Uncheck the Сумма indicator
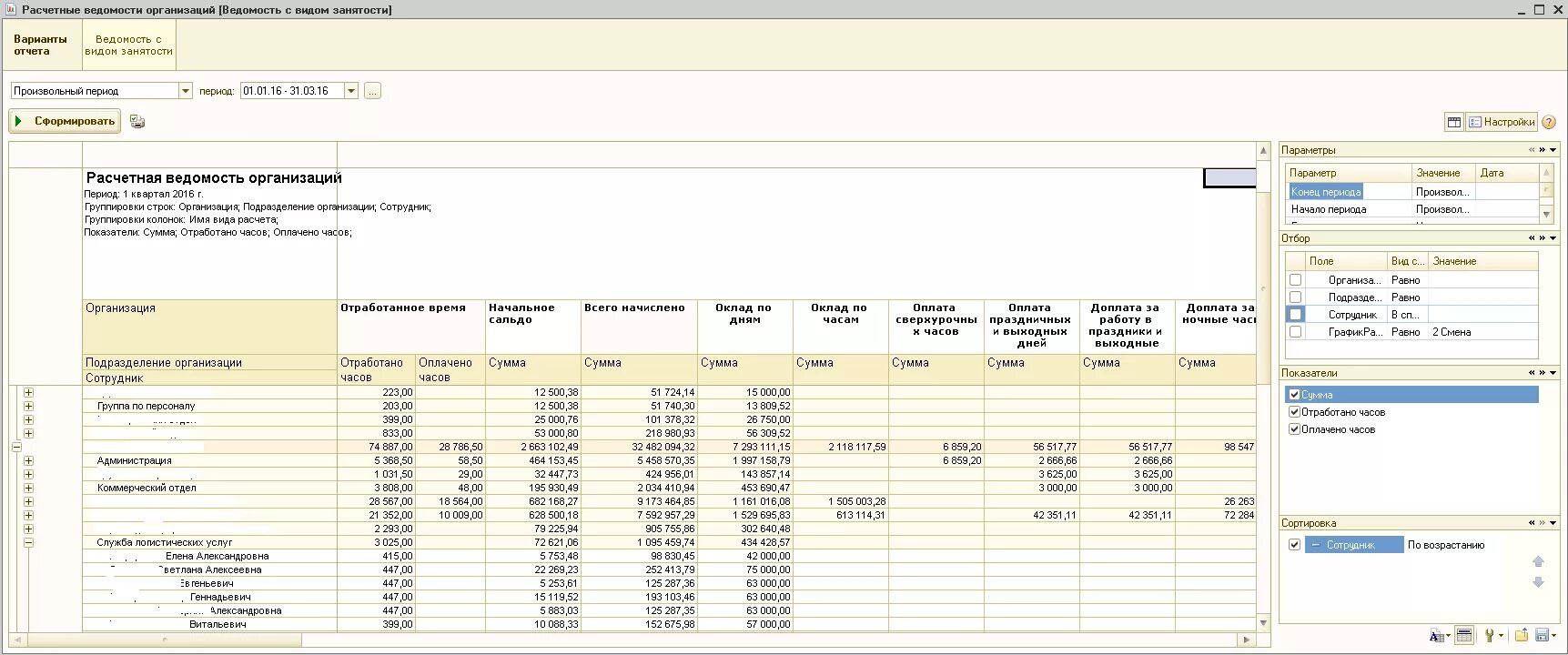 point(1294,395)
